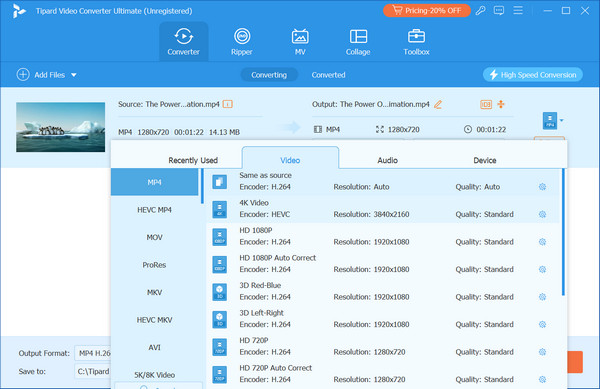The image size is (600, 389).
Task: Expand the Add Files dropdown arrow
Action: point(73,75)
